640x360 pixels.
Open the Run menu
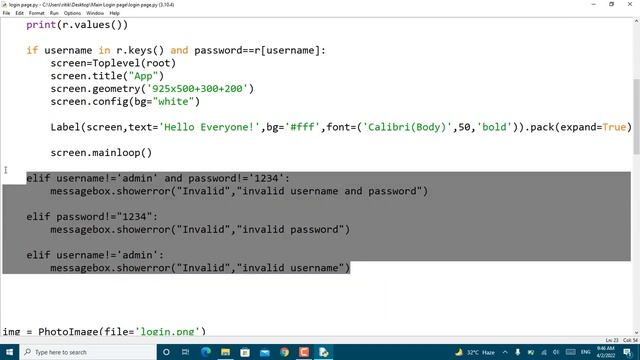pos(54,13)
